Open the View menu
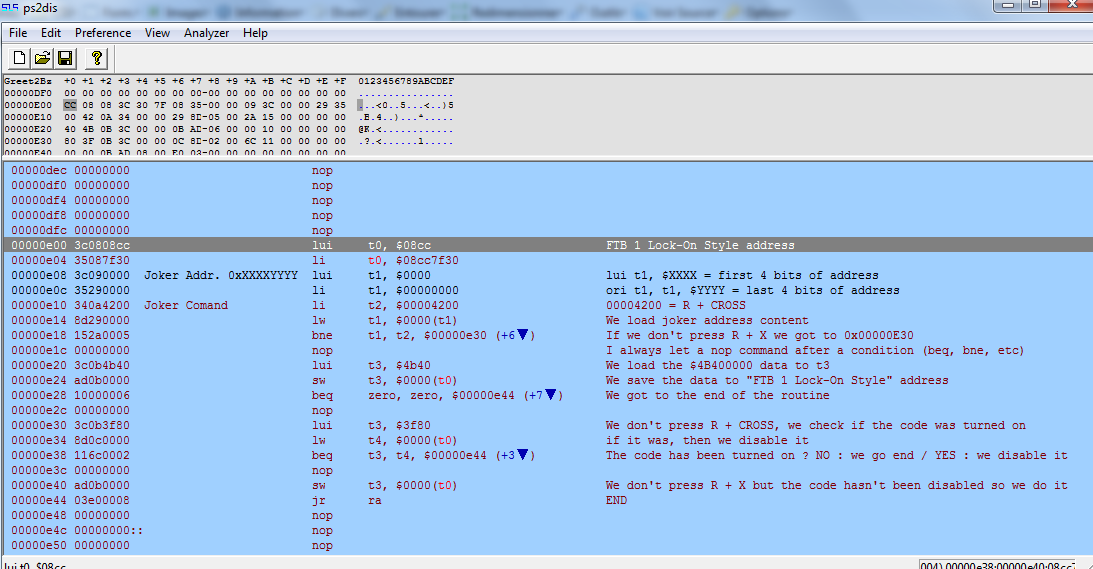 coord(157,33)
